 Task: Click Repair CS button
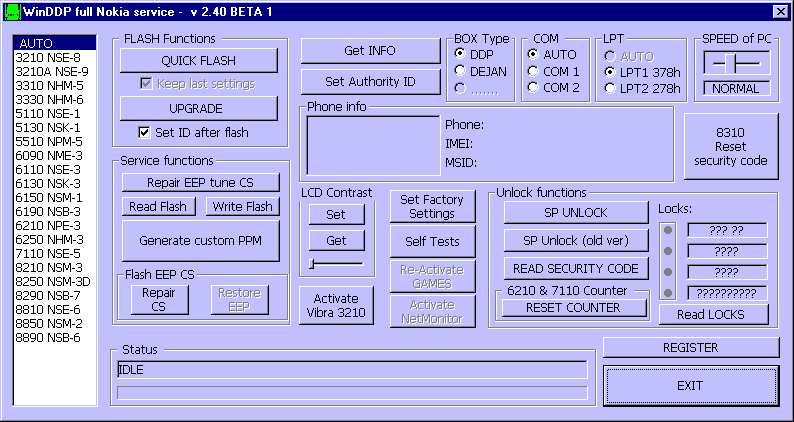(160, 299)
